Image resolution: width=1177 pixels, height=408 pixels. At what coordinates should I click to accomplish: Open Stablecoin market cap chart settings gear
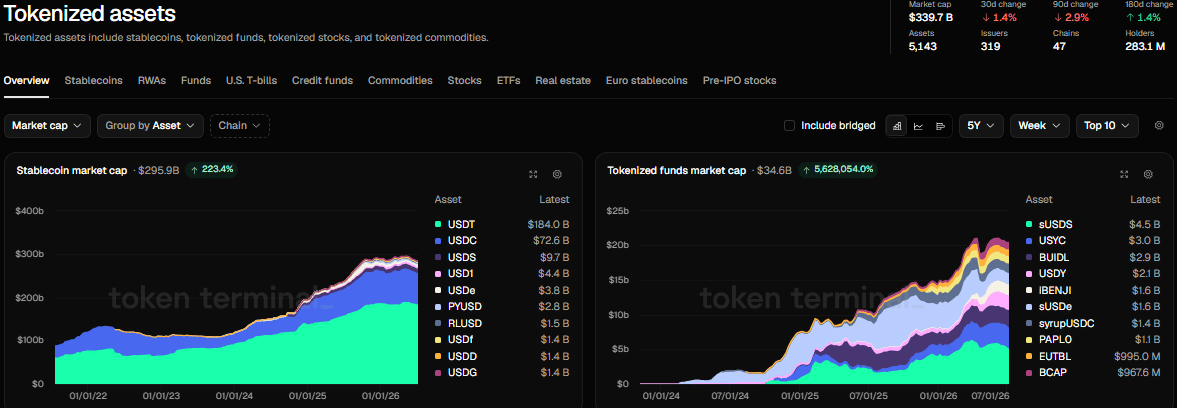(x=557, y=174)
